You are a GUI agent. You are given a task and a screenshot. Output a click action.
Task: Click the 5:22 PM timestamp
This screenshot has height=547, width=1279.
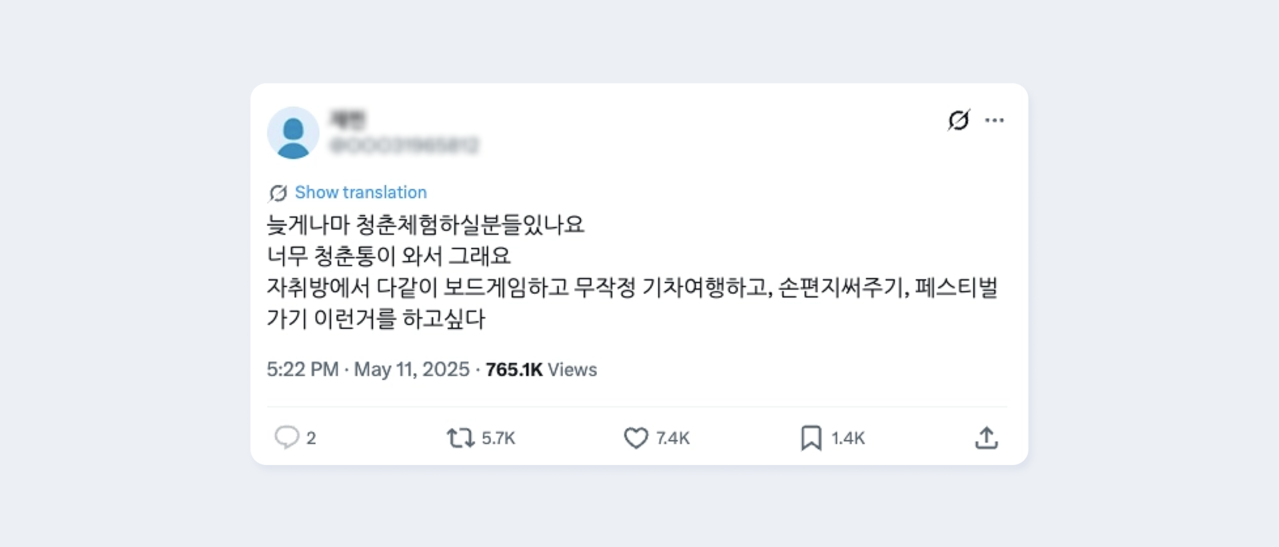(x=302, y=370)
